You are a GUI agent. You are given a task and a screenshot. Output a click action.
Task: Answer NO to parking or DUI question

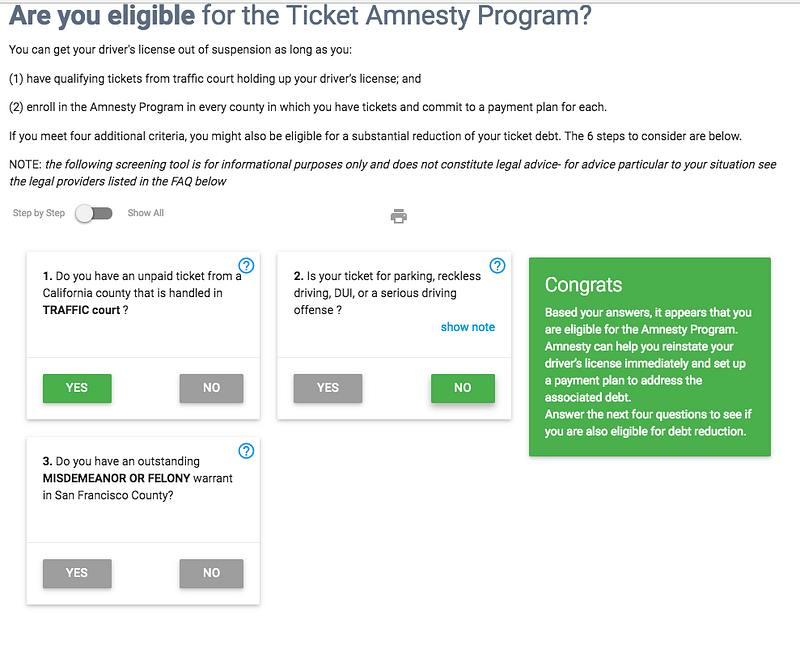click(x=462, y=388)
